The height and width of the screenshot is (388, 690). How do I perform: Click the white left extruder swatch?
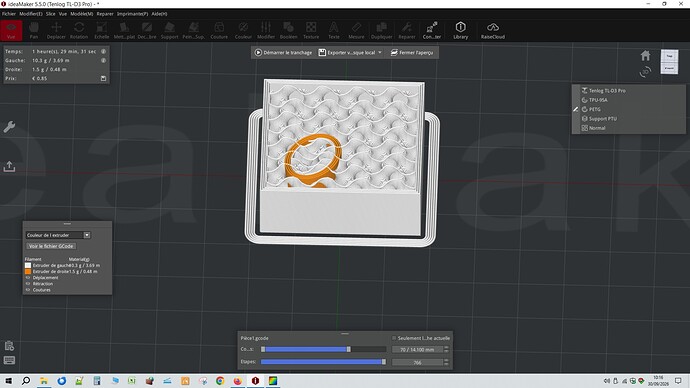point(28,265)
